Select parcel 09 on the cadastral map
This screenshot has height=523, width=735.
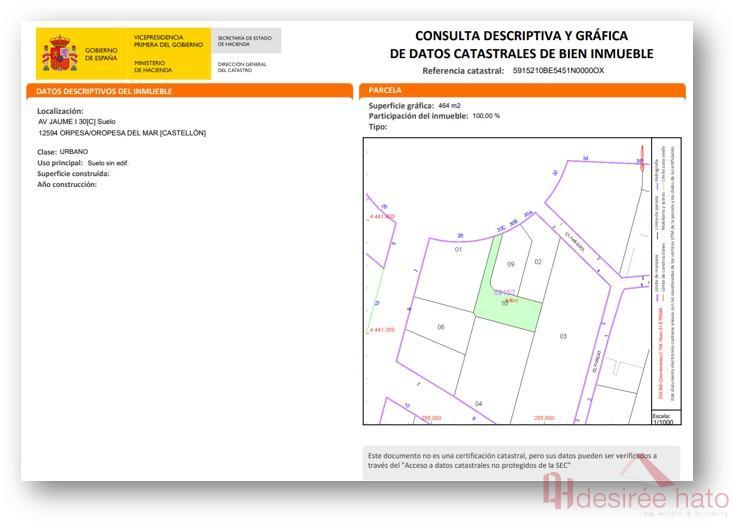(x=510, y=264)
